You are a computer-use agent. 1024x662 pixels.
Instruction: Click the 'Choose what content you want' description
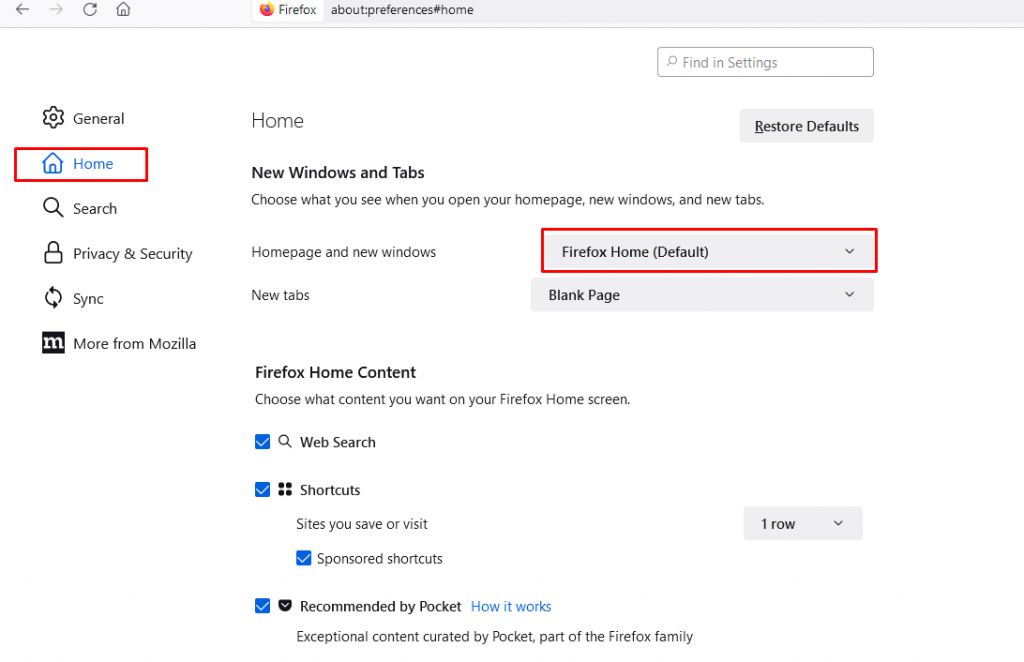(442, 399)
